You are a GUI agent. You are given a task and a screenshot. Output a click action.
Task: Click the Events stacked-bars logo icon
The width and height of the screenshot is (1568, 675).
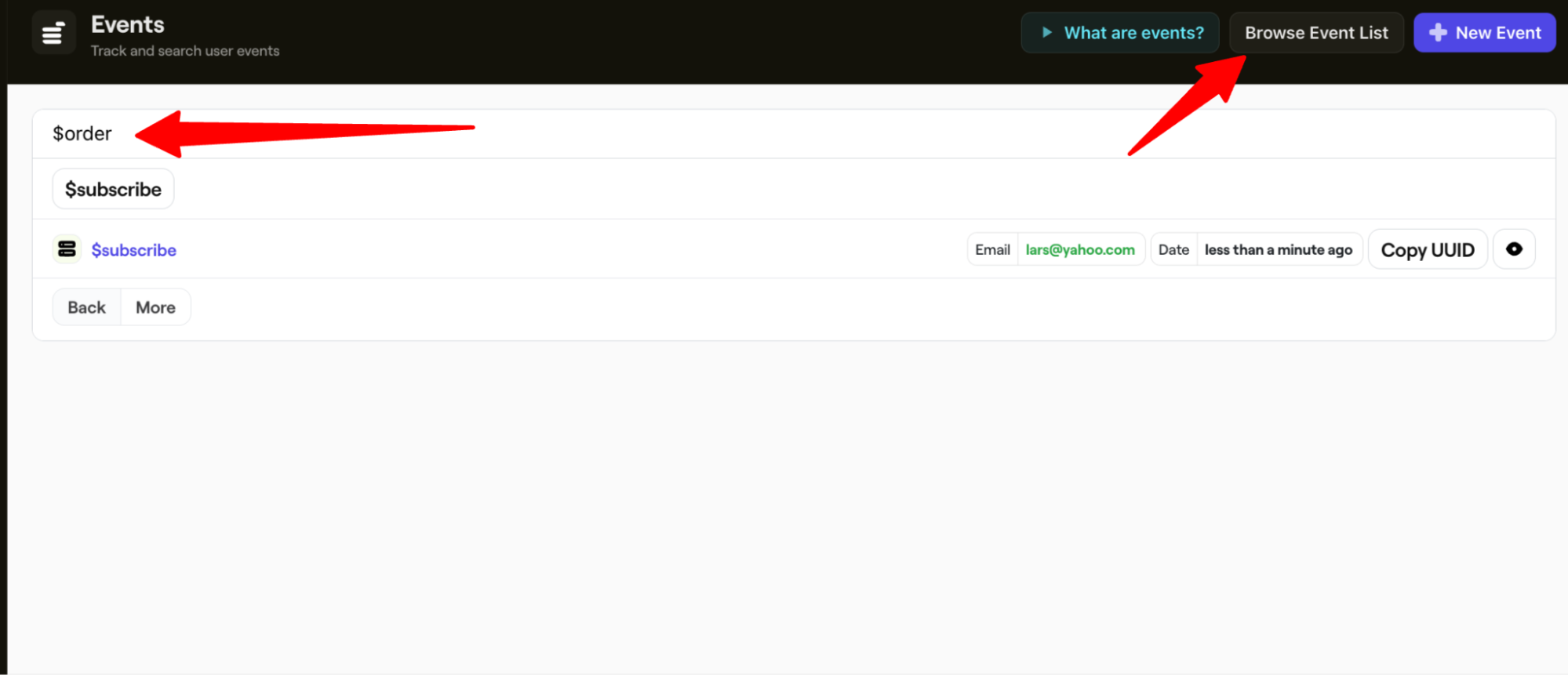click(53, 34)
